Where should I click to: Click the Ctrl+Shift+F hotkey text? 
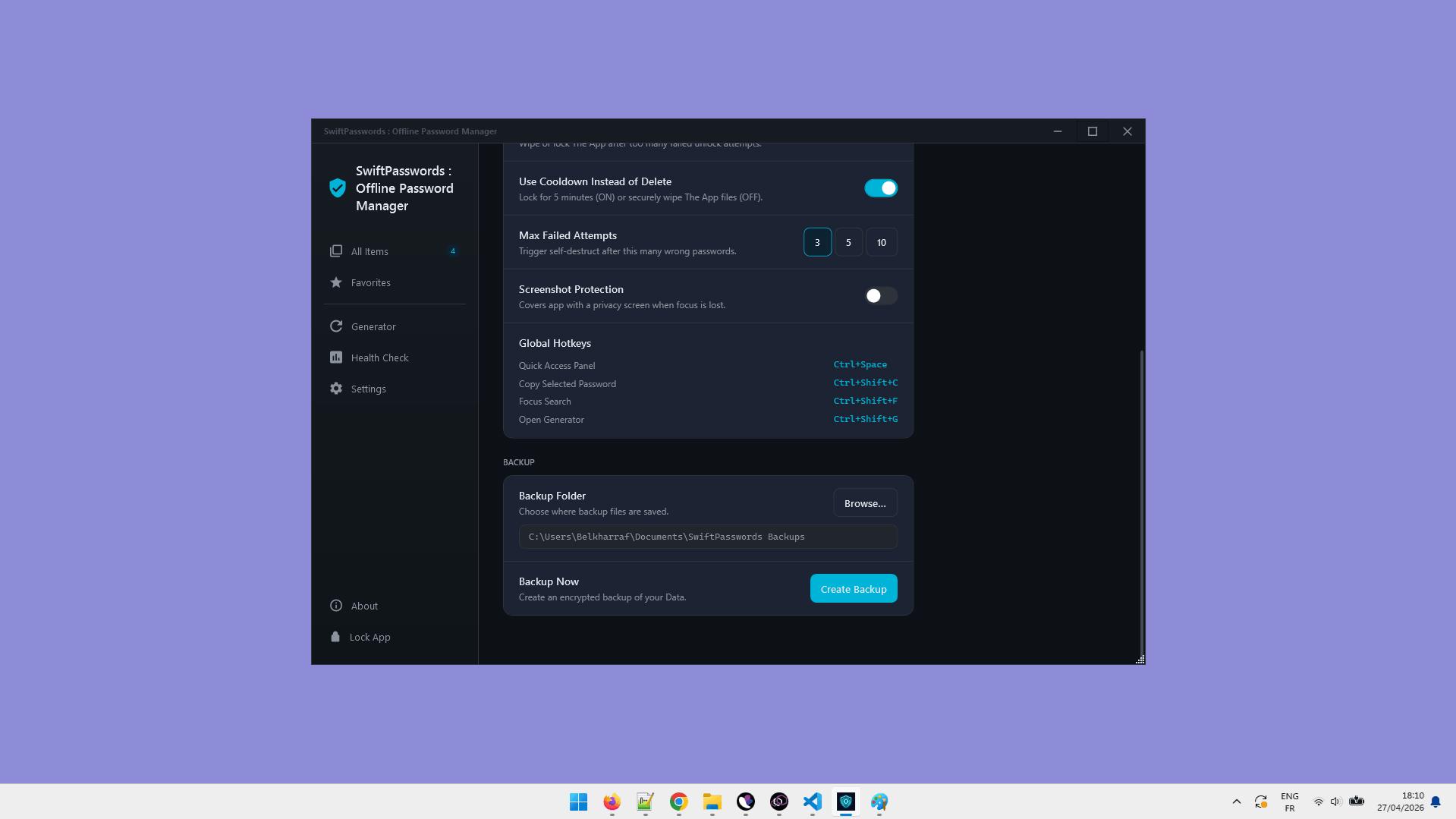865,401
